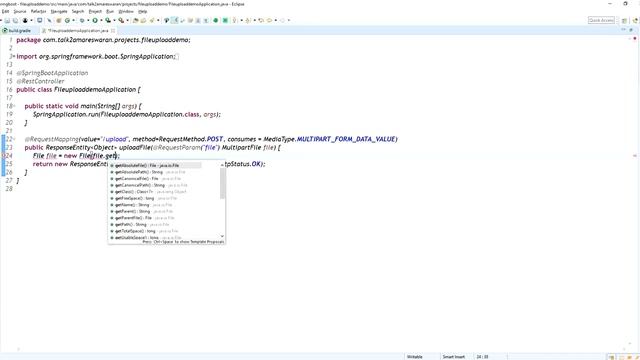This screenshot has width=640, height=360.
Task: Click the Save toolbar icon
Action: click(x=7, y=20)
